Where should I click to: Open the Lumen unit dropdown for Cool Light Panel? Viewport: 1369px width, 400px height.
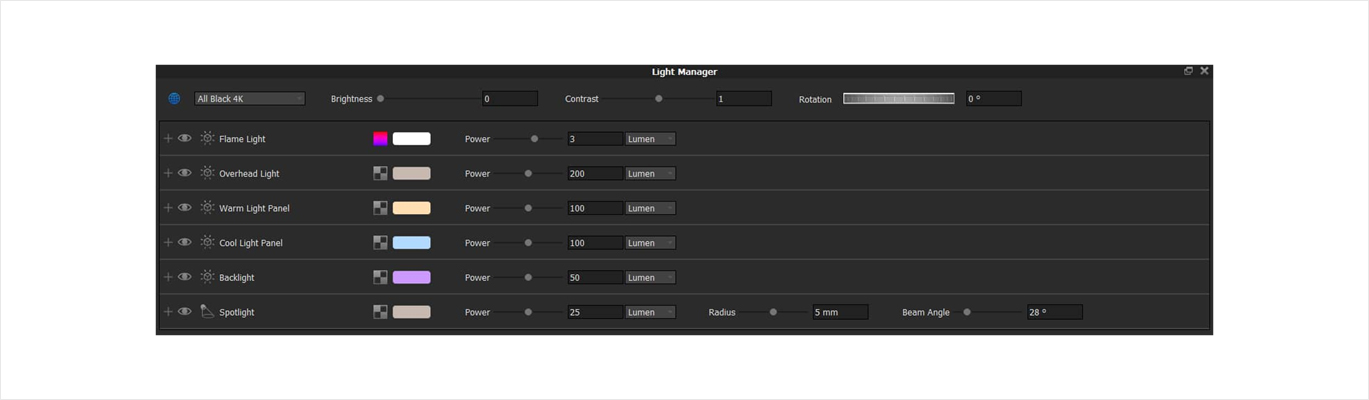pyautogui.click(x=650, y=242)
